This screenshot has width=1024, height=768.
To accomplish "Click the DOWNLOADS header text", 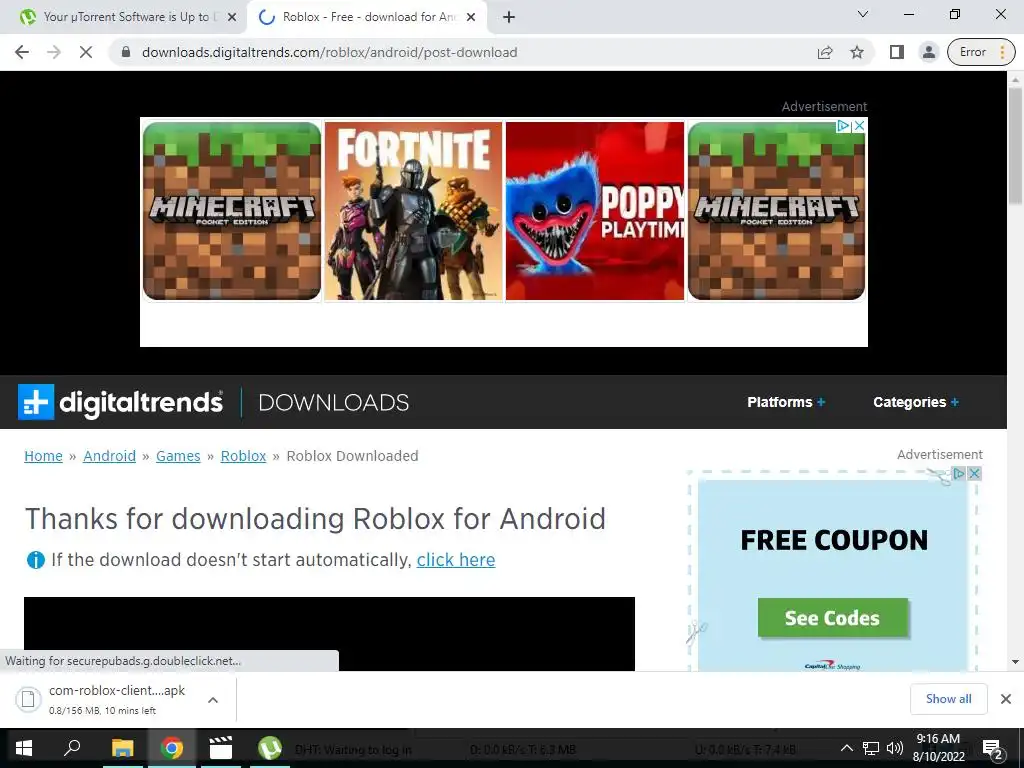I will point(334,402).
